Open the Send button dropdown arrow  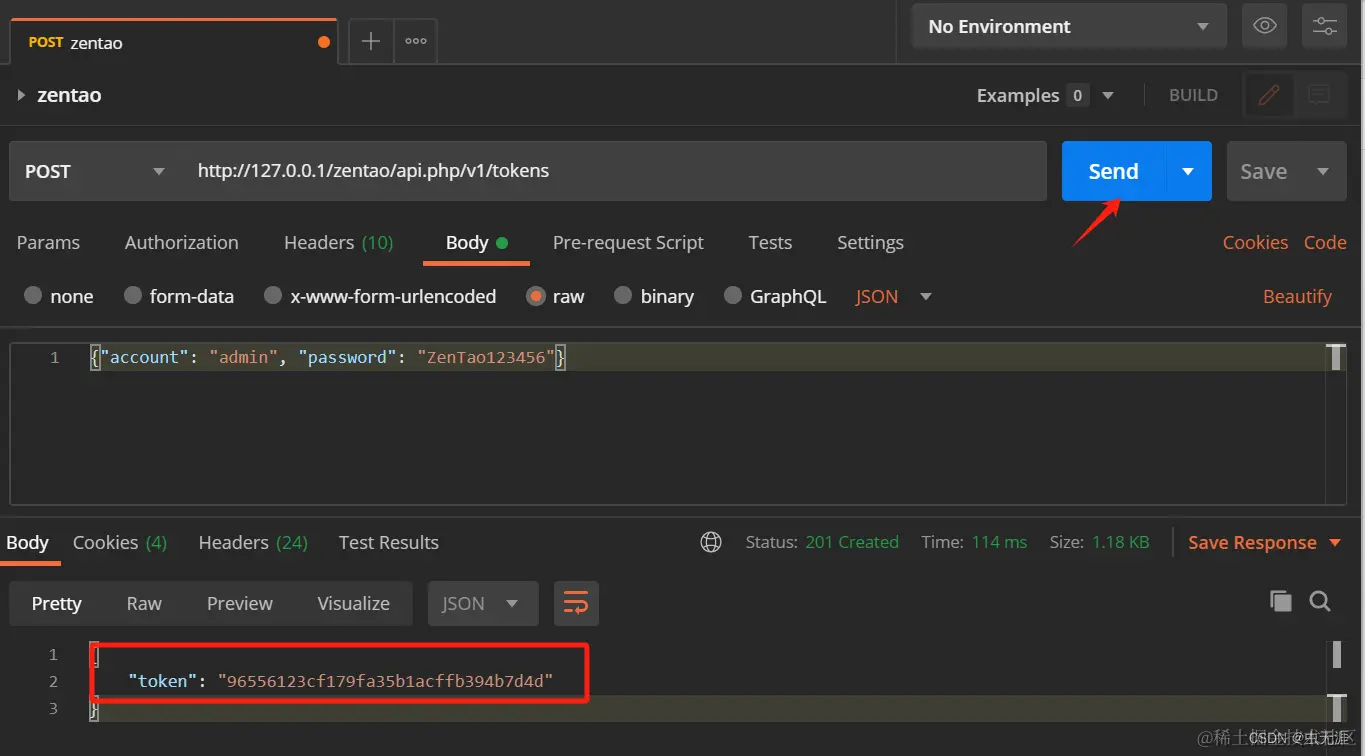point(1188,171)
